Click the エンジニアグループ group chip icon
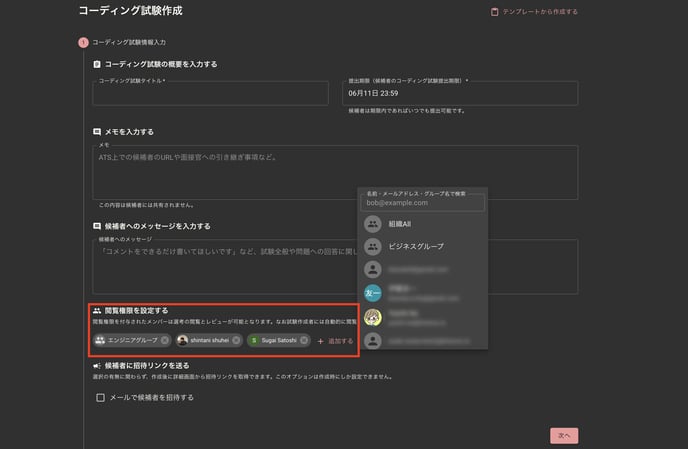The image size is (688, 449). (100, 340)
